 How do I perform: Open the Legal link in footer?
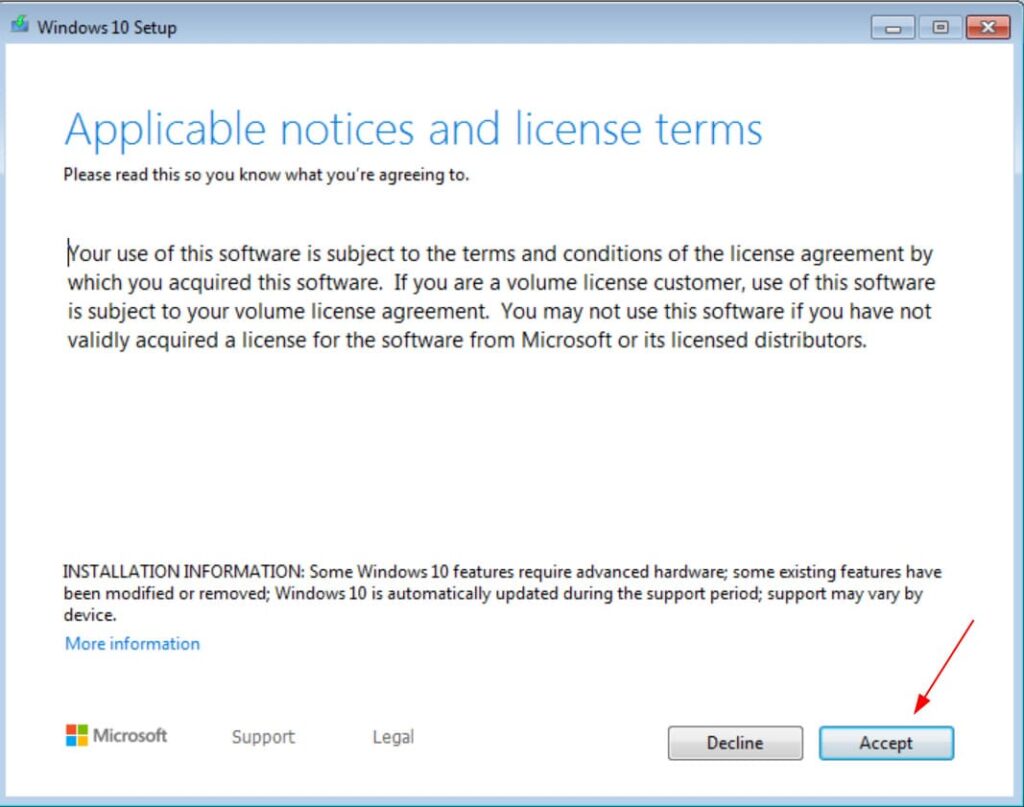click(393, 737)
